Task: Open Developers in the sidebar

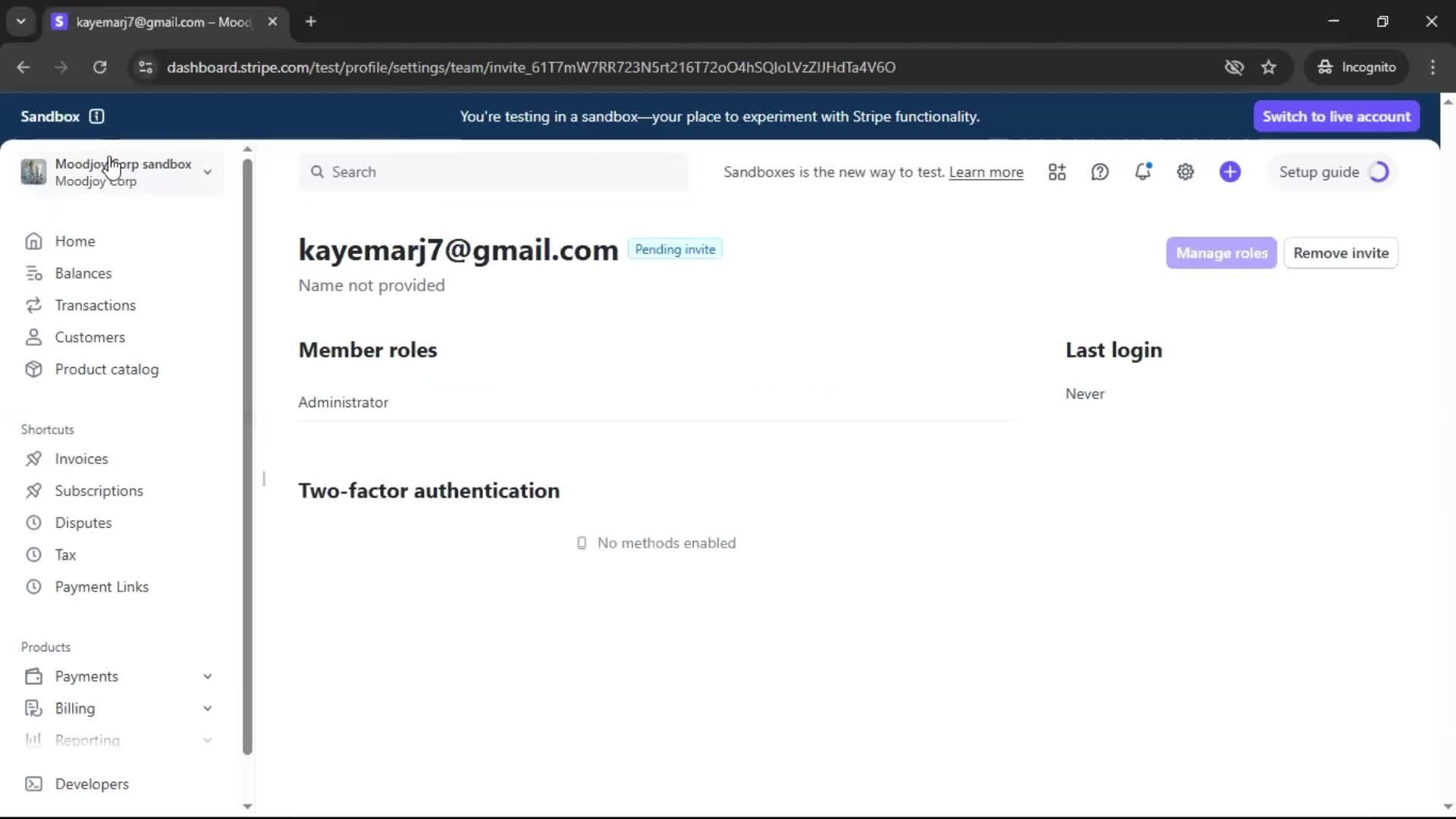Action: tap(91, 784)
